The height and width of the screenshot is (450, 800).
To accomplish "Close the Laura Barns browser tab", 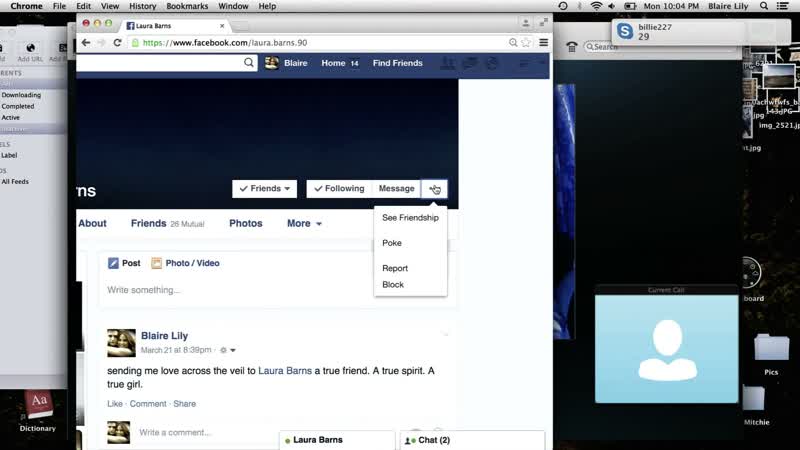I will point(222,26).
